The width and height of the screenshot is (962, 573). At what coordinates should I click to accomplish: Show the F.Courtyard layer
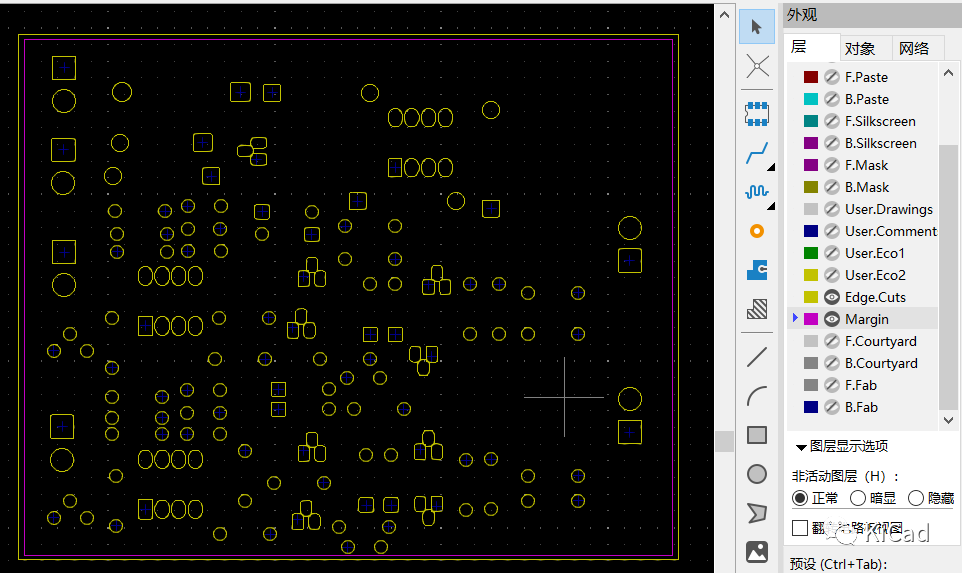[x=832, y=341]
